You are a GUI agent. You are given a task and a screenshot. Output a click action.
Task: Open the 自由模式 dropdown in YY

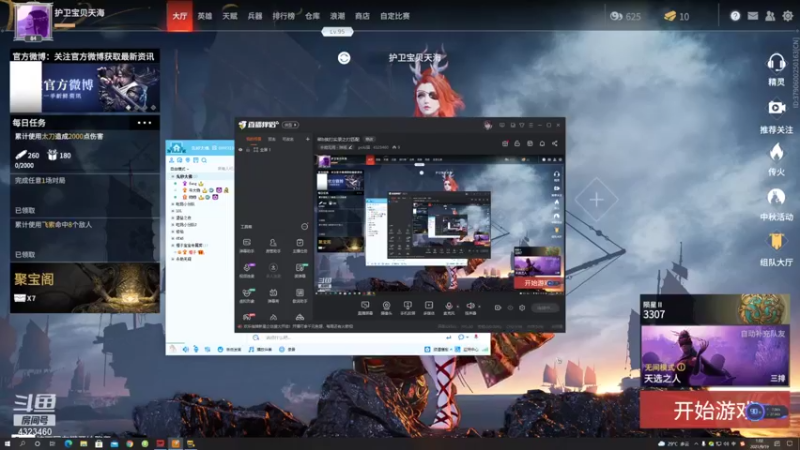click(x=179, y=169)
